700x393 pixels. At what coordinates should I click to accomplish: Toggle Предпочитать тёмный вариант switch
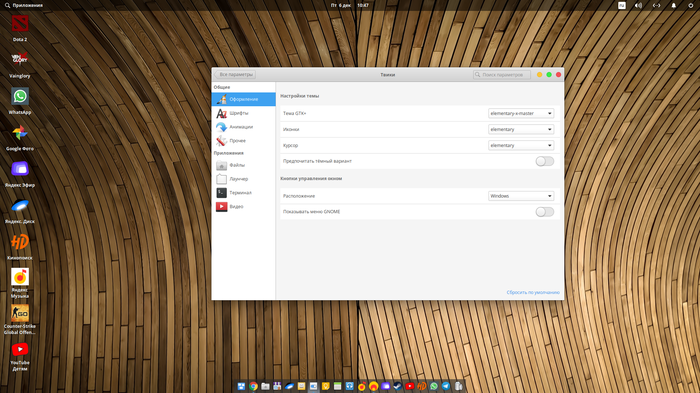coord(545,161)
